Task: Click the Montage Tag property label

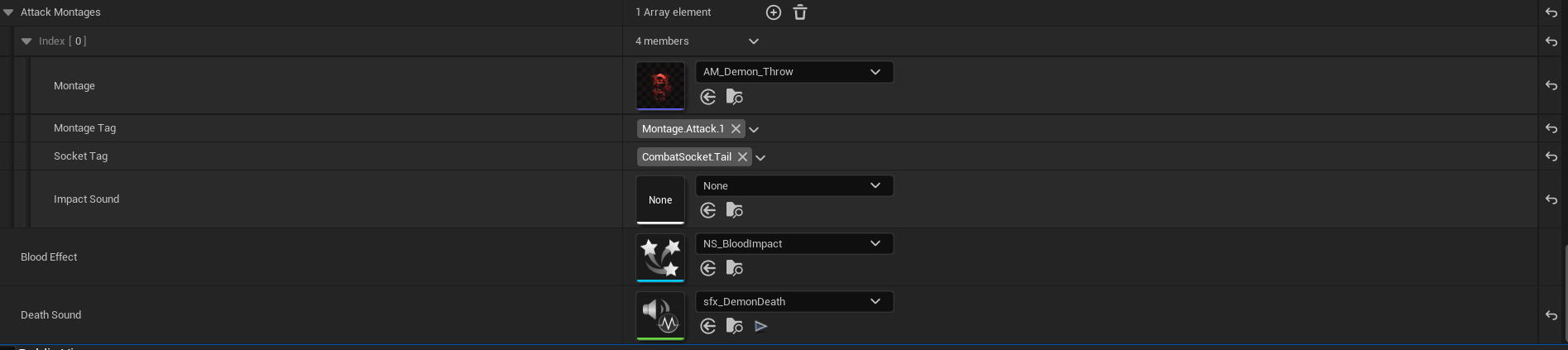Action: point(84,128)
